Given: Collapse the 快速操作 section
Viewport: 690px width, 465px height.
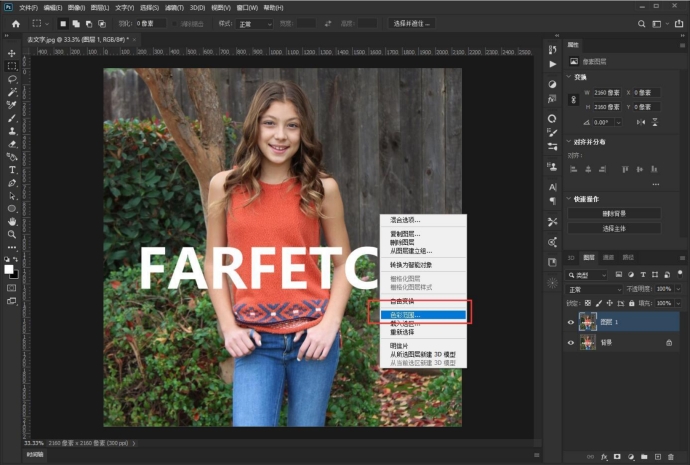Looking at the screenshot, I should pyautogui.click(x=569, y=199).
